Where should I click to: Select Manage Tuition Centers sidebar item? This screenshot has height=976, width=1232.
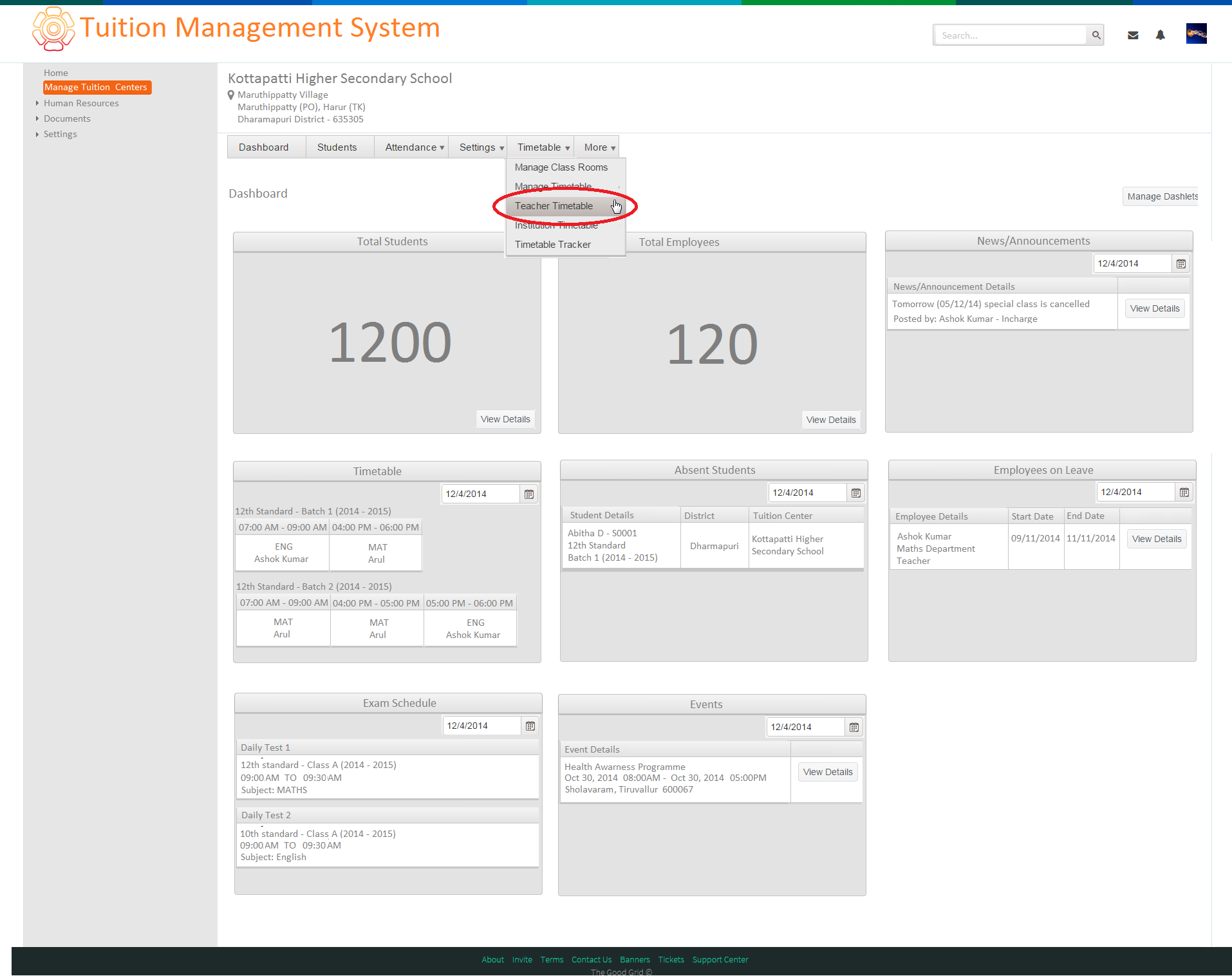coord(97,87)
